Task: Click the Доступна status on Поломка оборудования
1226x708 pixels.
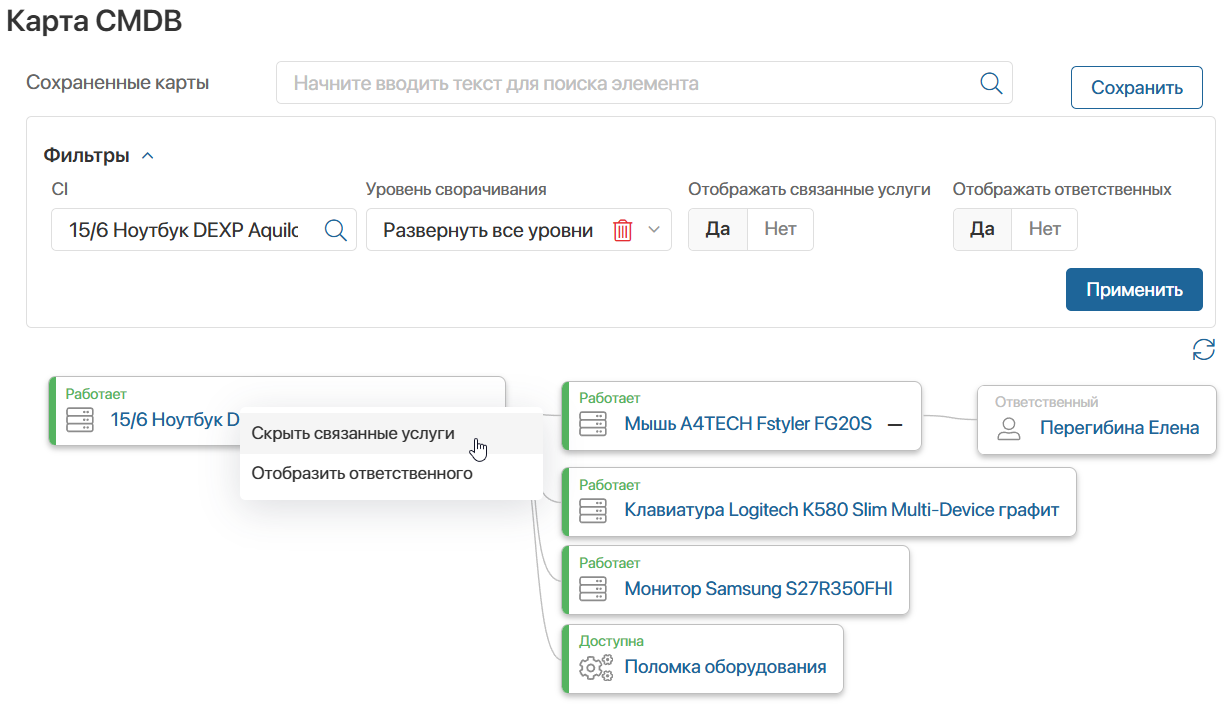Action: [x=612, y=641]
